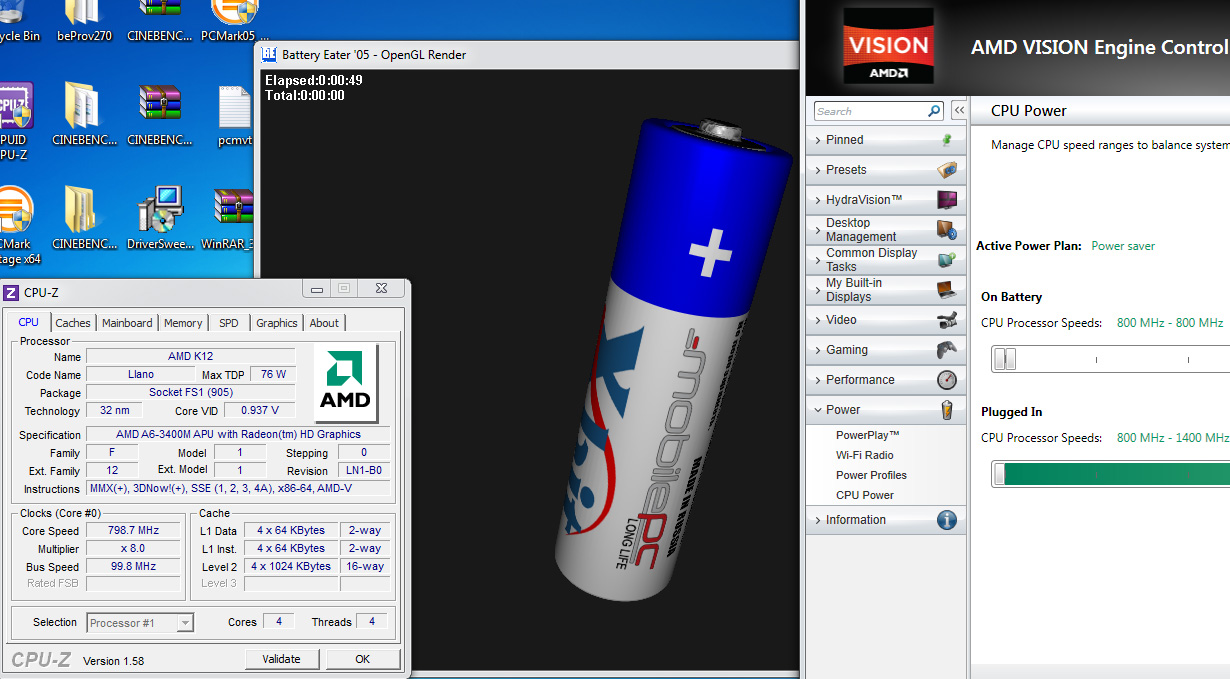Switch to the SPD tab in CPU-Z
The height and width of the screenshot is (679, 1230).
(x=229, y=323)
